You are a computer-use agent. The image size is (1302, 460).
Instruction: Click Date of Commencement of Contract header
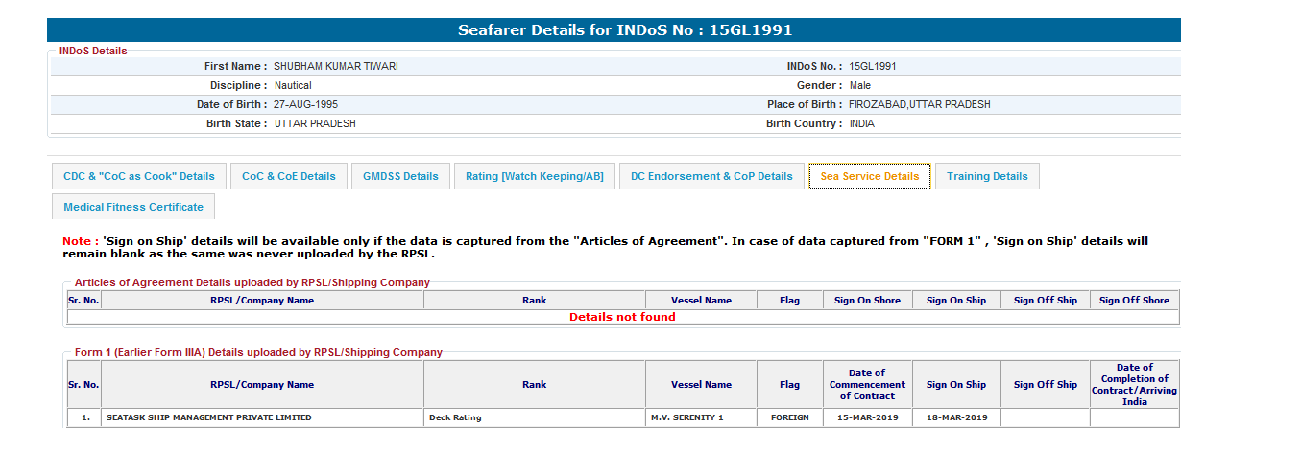click(x=867, y=385)
